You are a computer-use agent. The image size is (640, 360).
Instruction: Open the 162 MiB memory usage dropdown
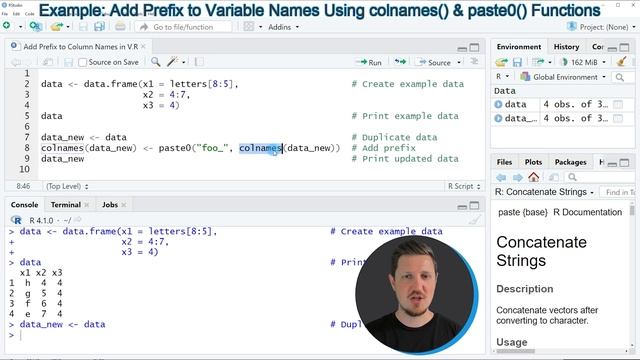click(x=583, y=62)
